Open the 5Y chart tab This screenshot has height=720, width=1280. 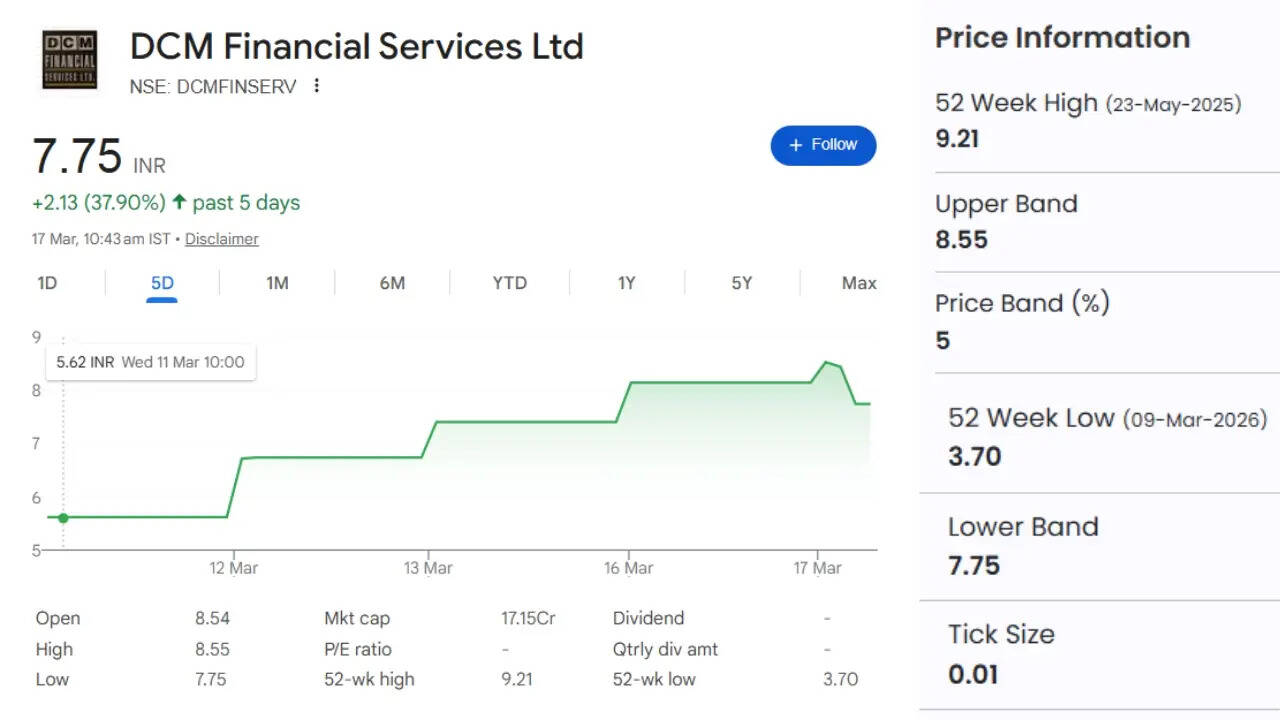pos(741,283)
